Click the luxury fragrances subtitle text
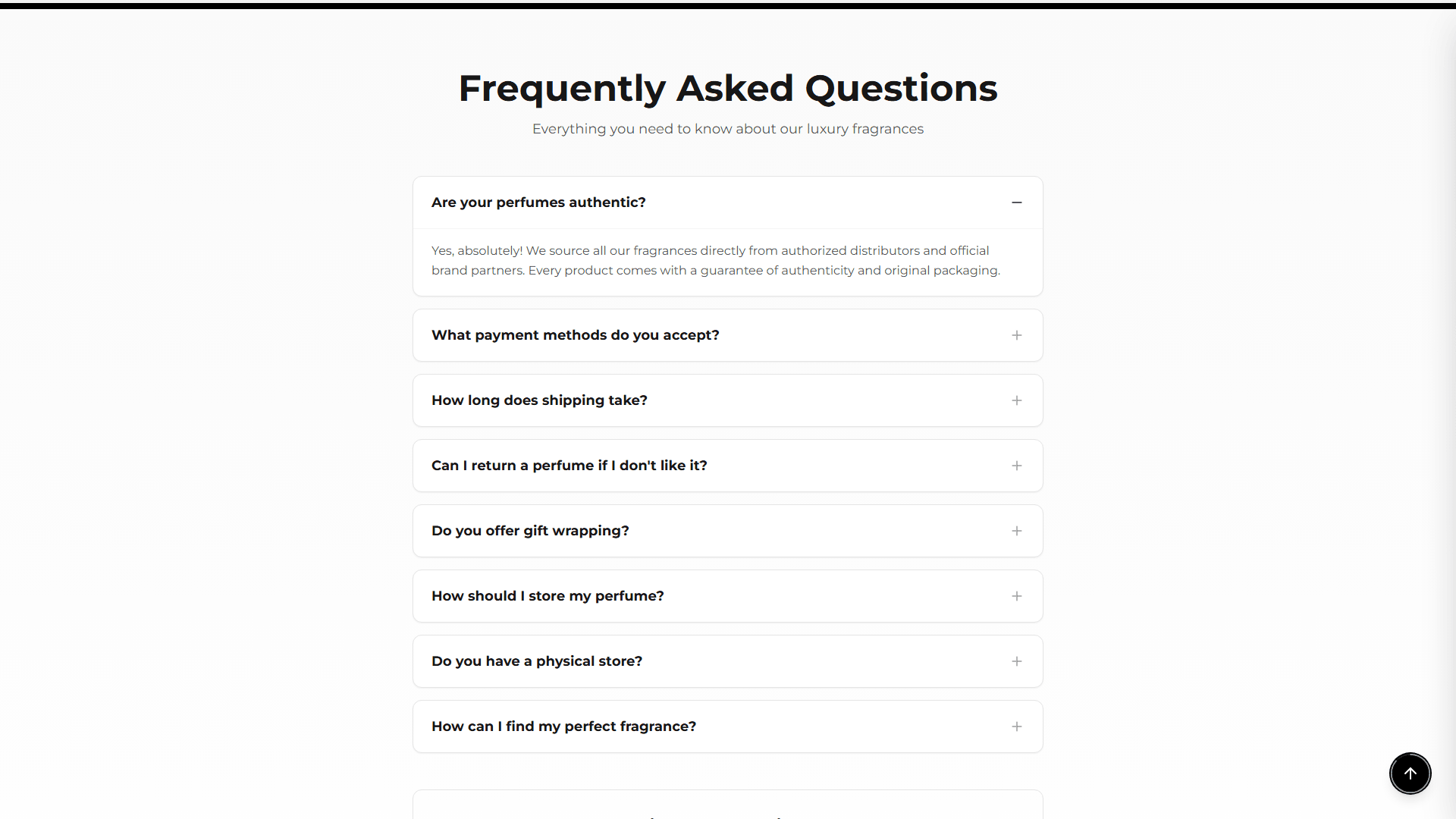Image resolution: width=1456 pixels, height=819 pixels. coord(727,129)
